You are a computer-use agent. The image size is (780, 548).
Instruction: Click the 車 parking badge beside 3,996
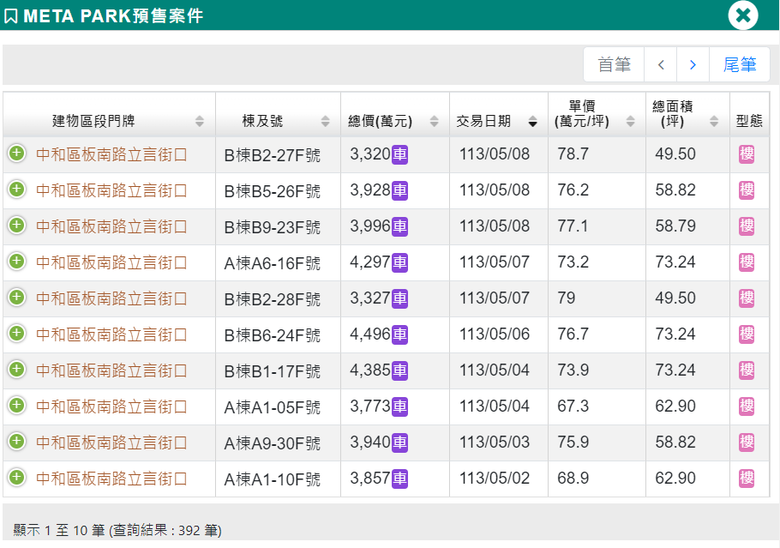[399, 227]
